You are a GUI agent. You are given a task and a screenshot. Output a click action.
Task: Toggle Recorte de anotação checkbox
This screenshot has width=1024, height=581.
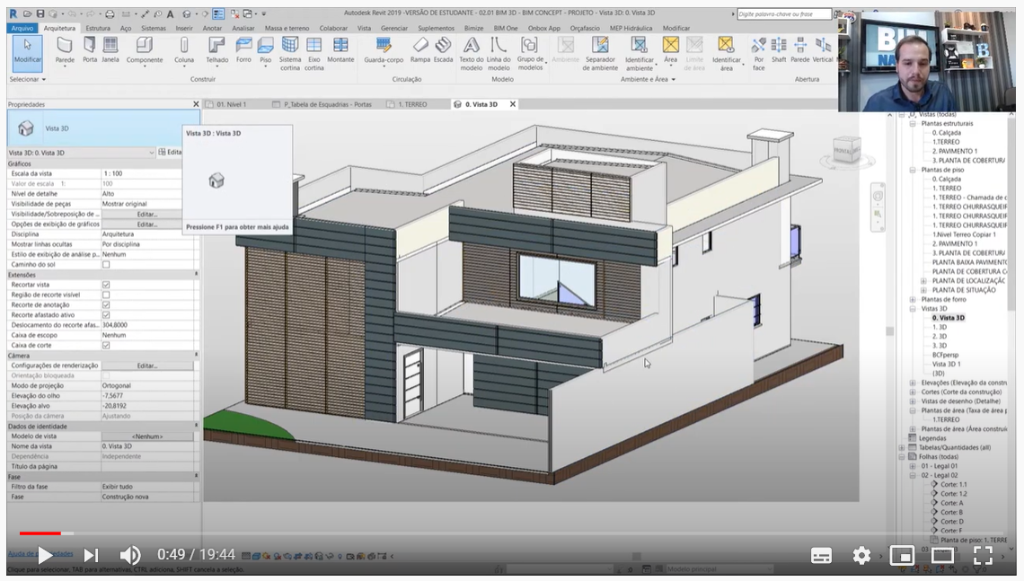(106, 305)
